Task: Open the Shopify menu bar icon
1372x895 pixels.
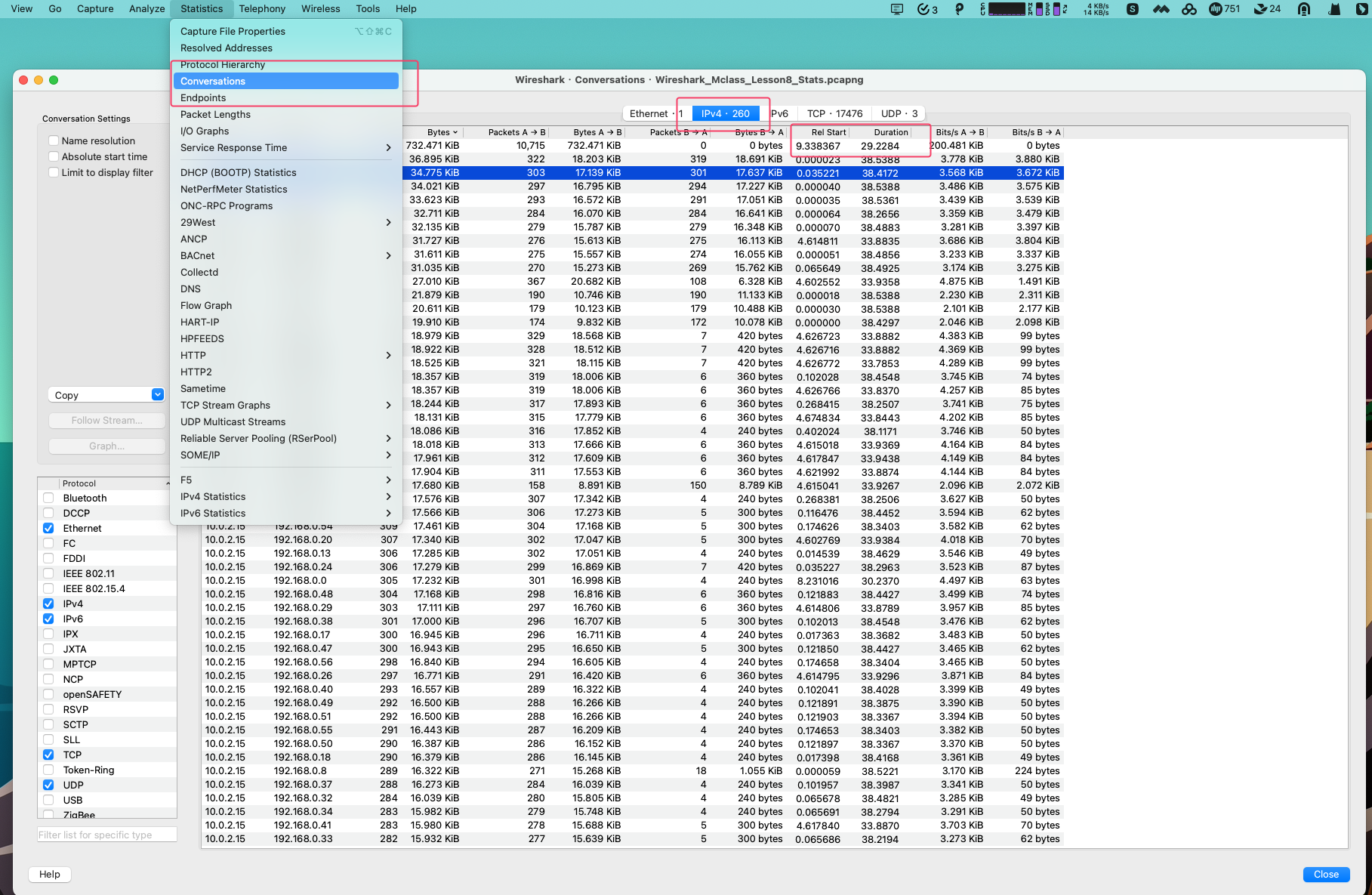Action: coord(1132,9)
